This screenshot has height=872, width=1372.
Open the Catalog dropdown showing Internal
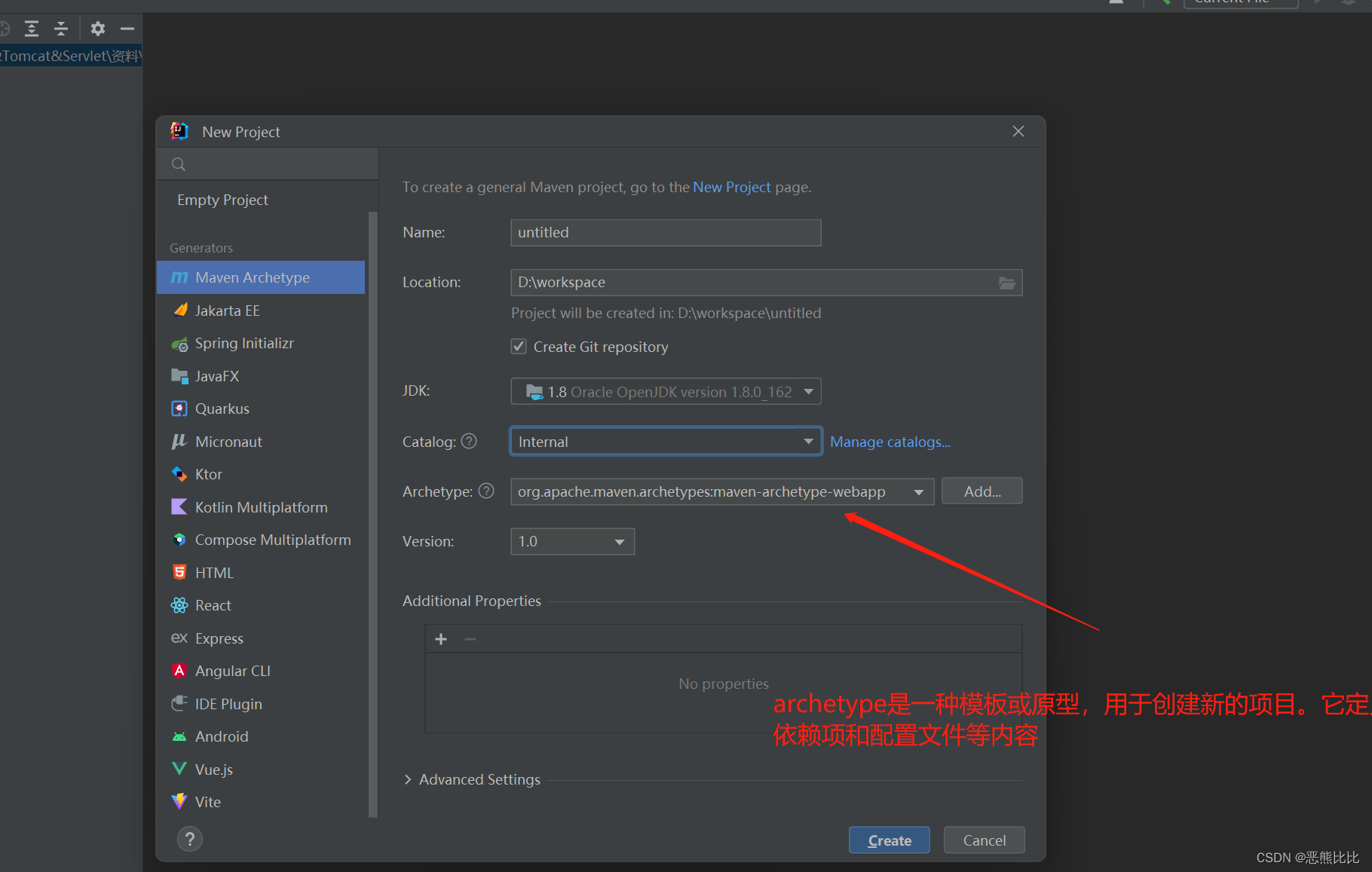coord(666,442)
